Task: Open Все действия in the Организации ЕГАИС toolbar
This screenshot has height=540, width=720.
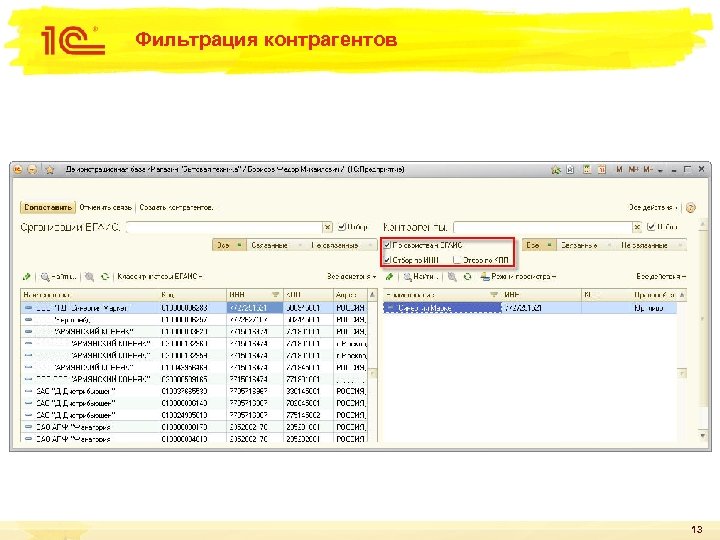Action: tap(352, 276)
